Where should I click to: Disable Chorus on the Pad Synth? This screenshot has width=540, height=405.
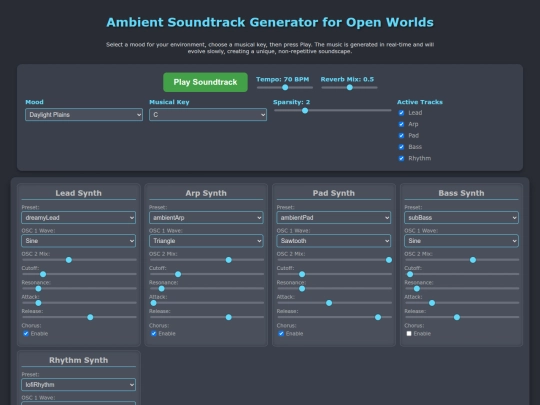pos(281,333)
